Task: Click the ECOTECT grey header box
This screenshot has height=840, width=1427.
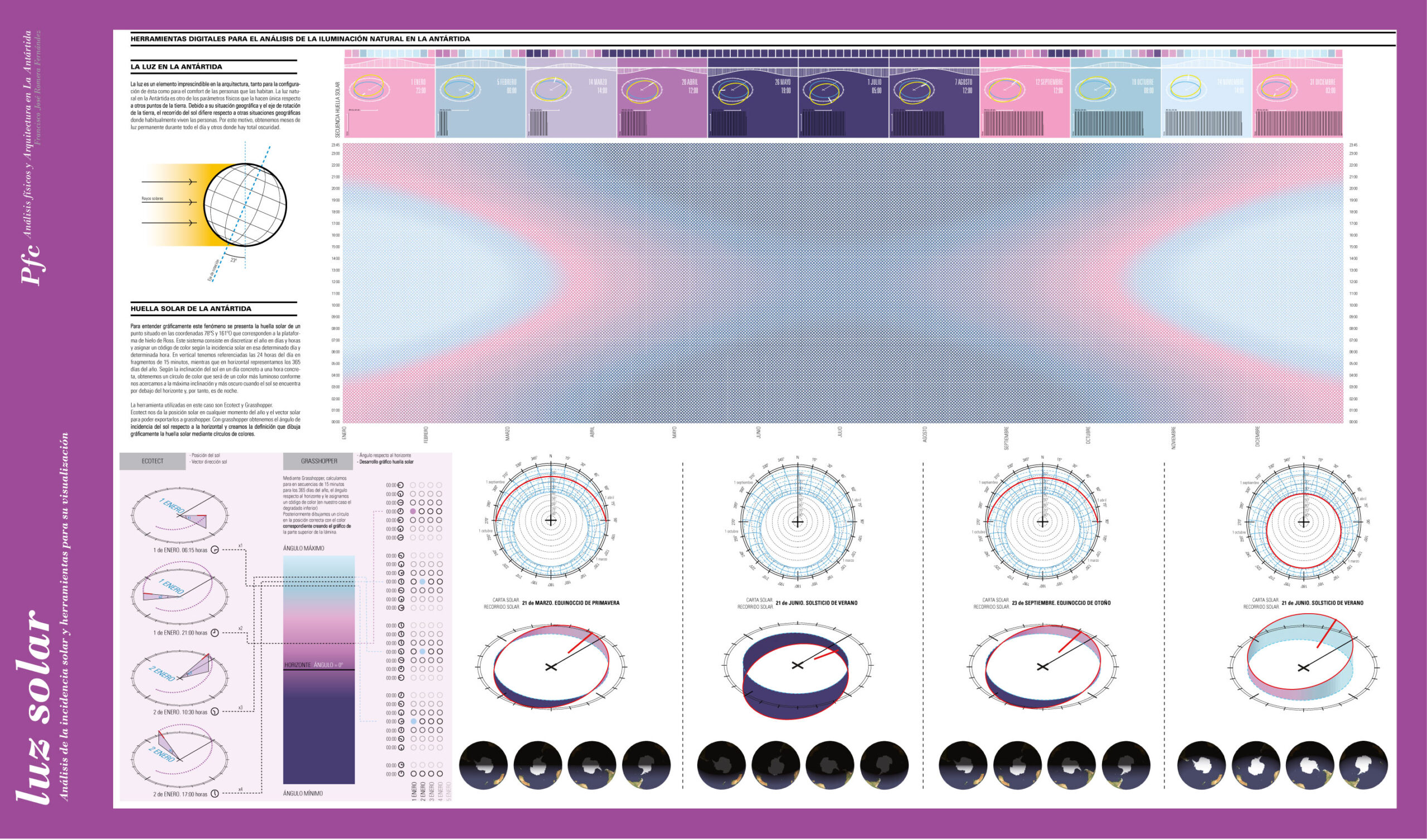Action: (152, 461)
